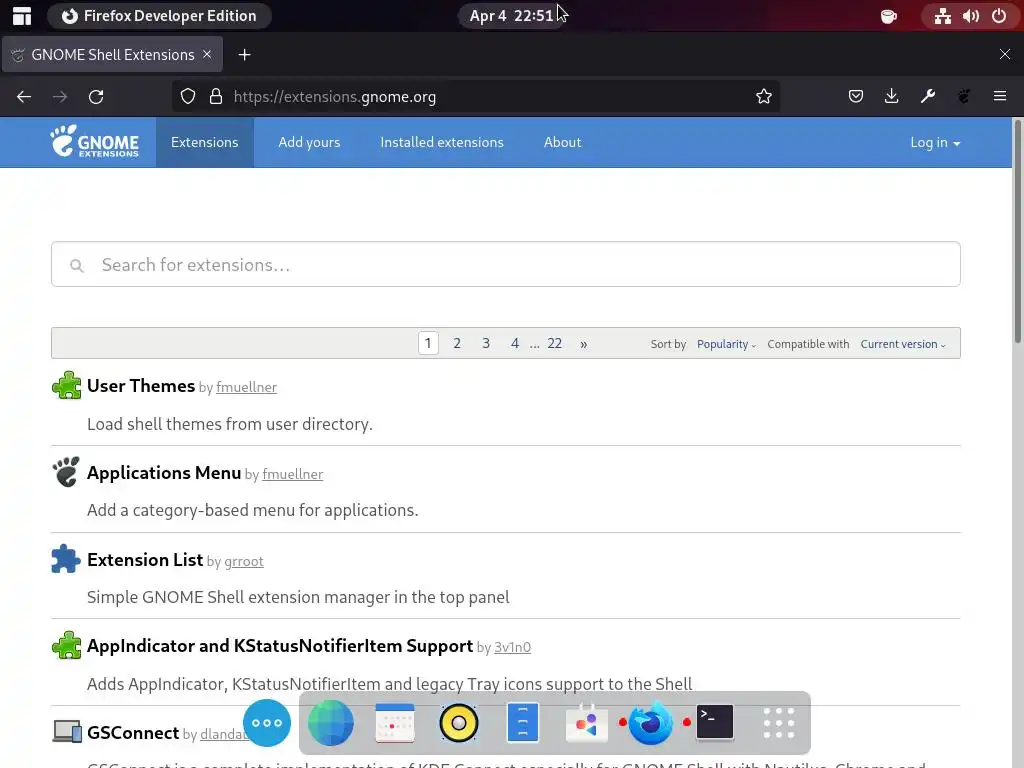Click the Search for extensions field
The image size is (1024, 768).
click(505, 264)
